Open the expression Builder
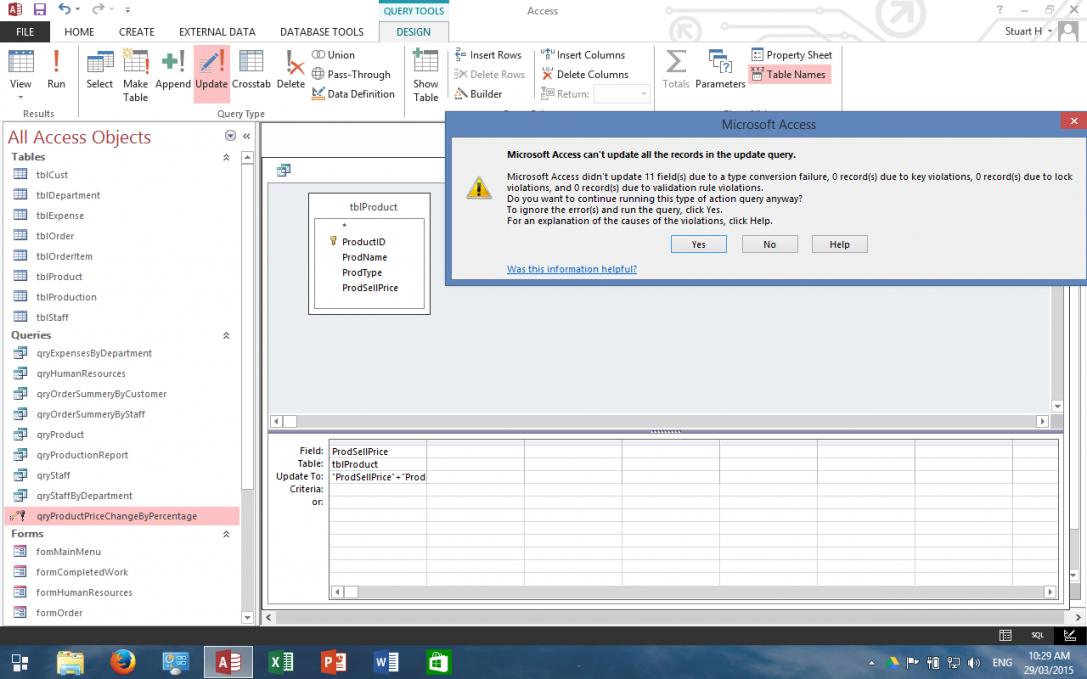Screen dimensions: 1087x679 [478, 94]
